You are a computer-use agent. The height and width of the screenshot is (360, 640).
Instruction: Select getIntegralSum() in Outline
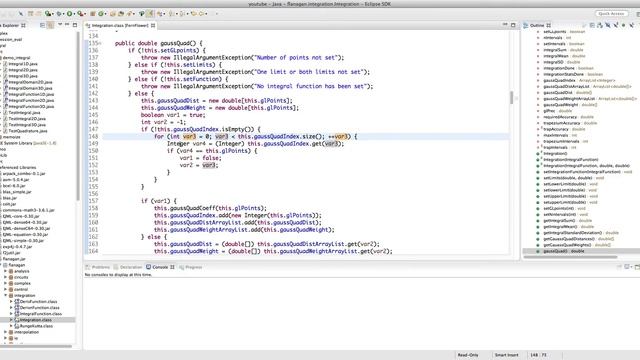pyautogui.click(x=567, y=220)
